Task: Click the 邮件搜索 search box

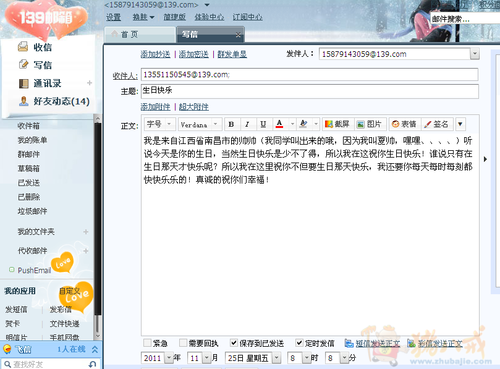Action: tap(465, 19)
